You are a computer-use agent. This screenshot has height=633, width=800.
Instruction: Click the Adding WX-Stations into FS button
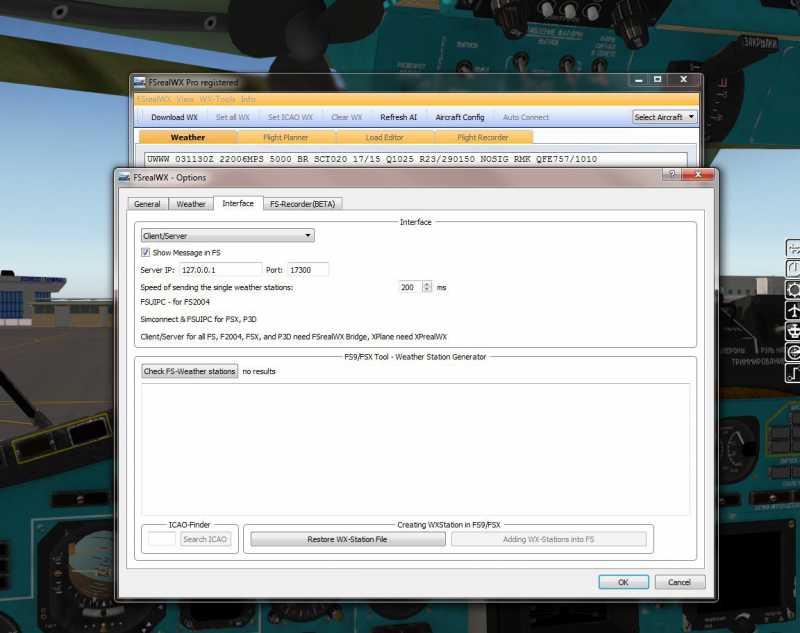click(x=548, y=539)
